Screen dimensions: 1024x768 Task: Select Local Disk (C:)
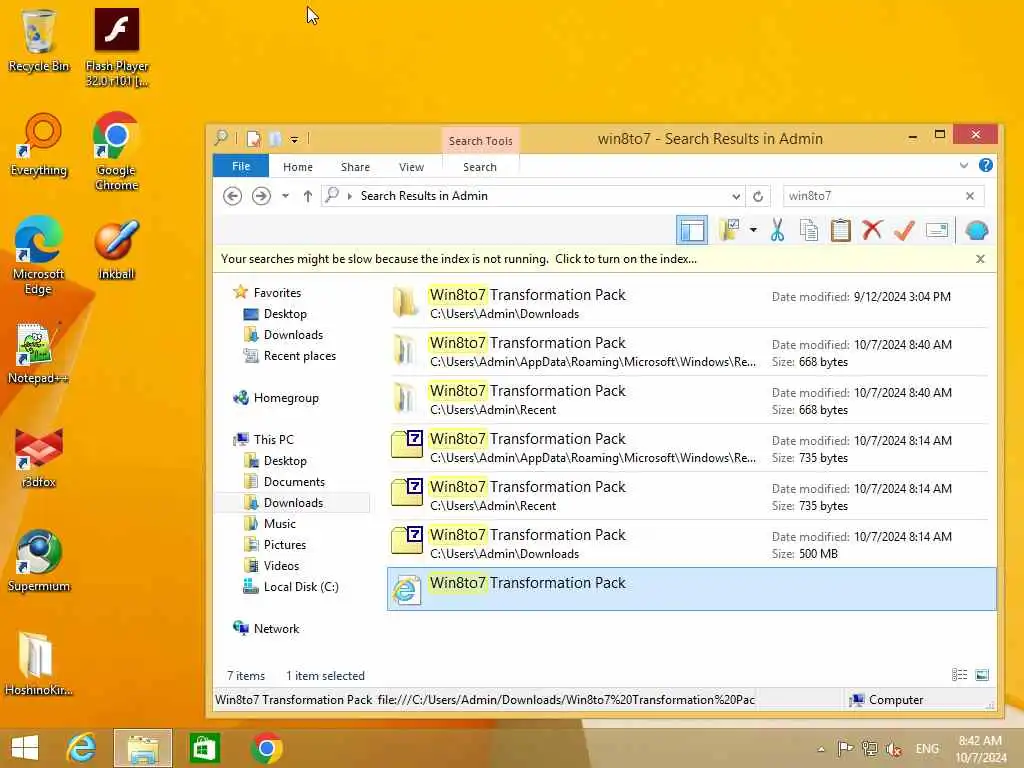click(x=291, y=586)
